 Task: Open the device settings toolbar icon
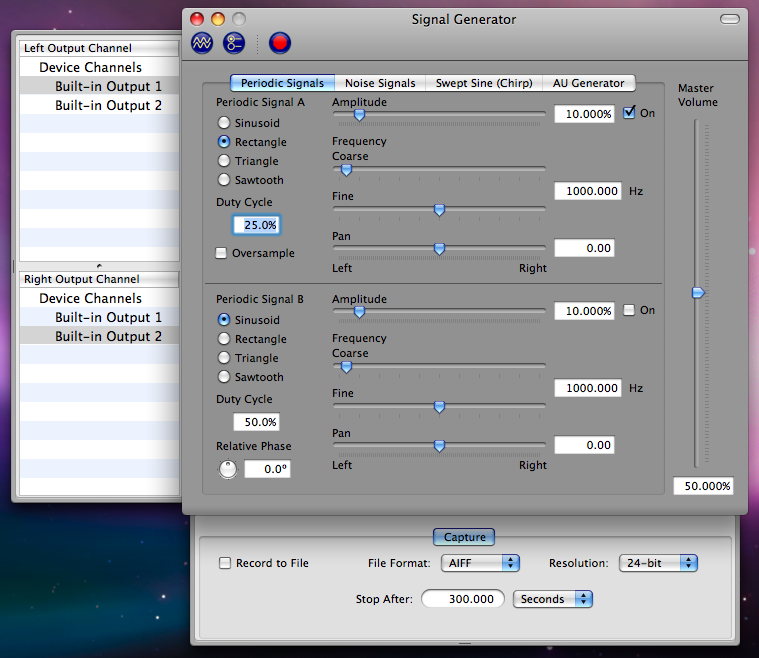[x=234, y=43]
